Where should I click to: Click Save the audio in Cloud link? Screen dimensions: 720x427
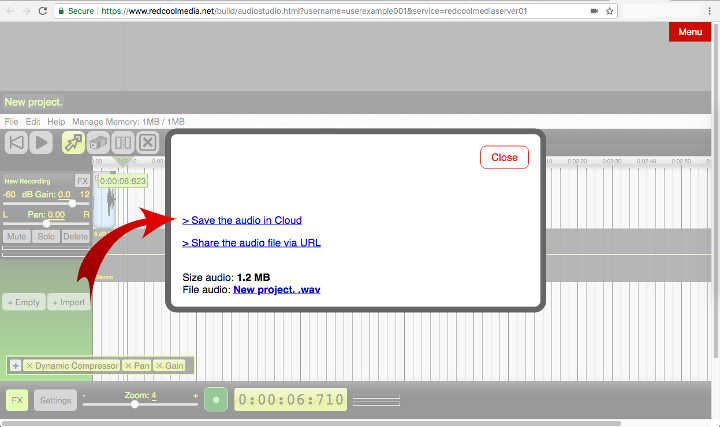click(x=242, y=220)
